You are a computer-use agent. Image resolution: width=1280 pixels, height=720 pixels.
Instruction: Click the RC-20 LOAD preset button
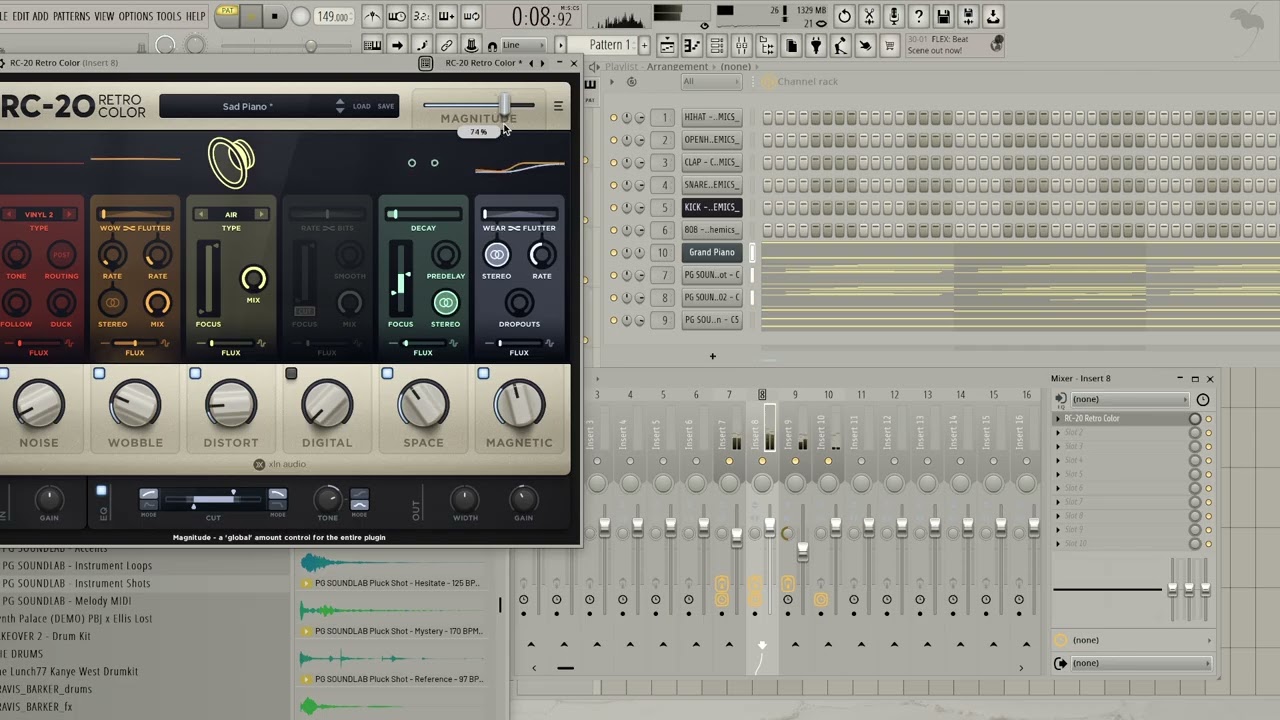pyautogui.click(x=361, y=106)
